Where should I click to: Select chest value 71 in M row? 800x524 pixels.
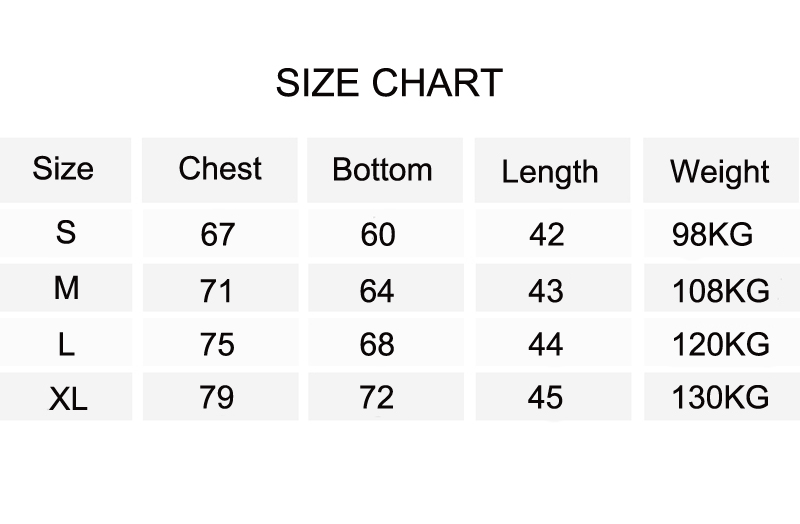coord(217,291)
